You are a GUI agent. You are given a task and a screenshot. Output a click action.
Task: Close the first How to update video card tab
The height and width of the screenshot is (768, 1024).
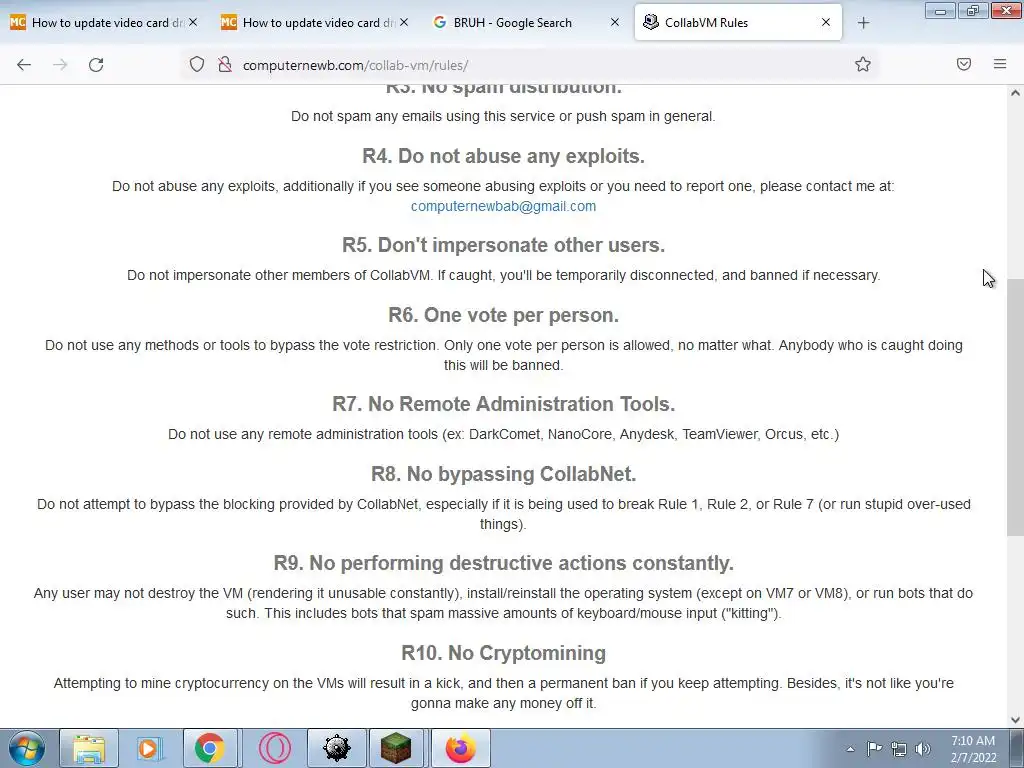pyautogui.click(x=193, y=22)
